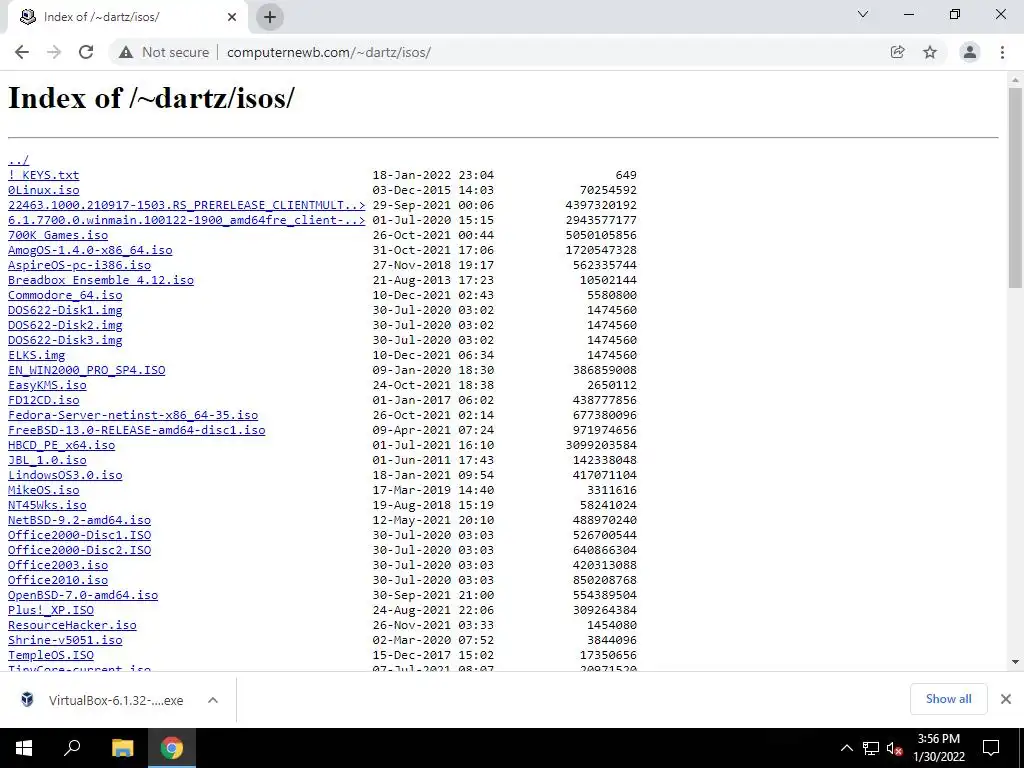The height and width of the screenshot is (768, 1024).
Task: Download LindowsOS3.0.iso
Action: (65, 475)
